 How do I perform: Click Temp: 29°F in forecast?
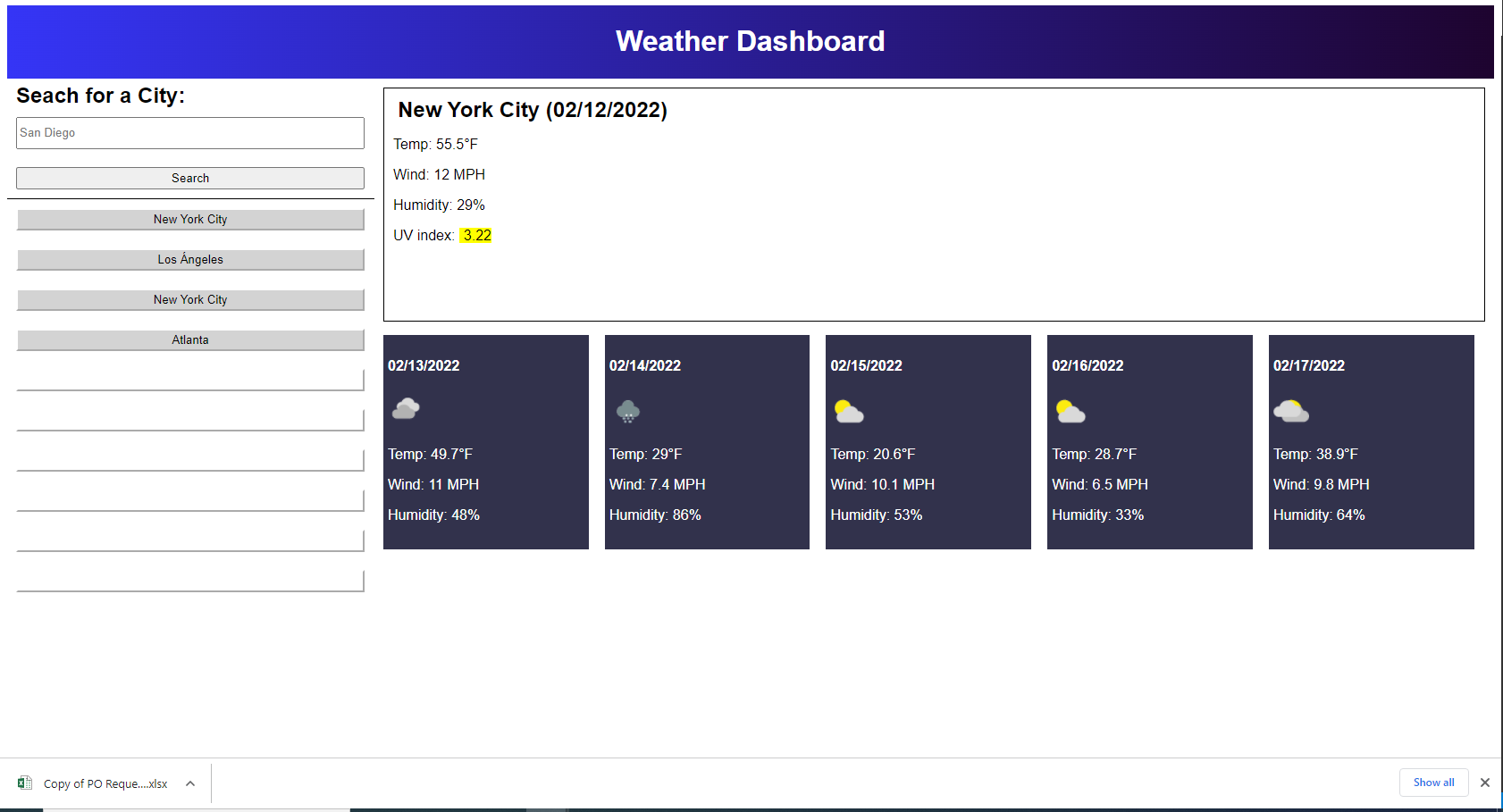click(645, 454)
